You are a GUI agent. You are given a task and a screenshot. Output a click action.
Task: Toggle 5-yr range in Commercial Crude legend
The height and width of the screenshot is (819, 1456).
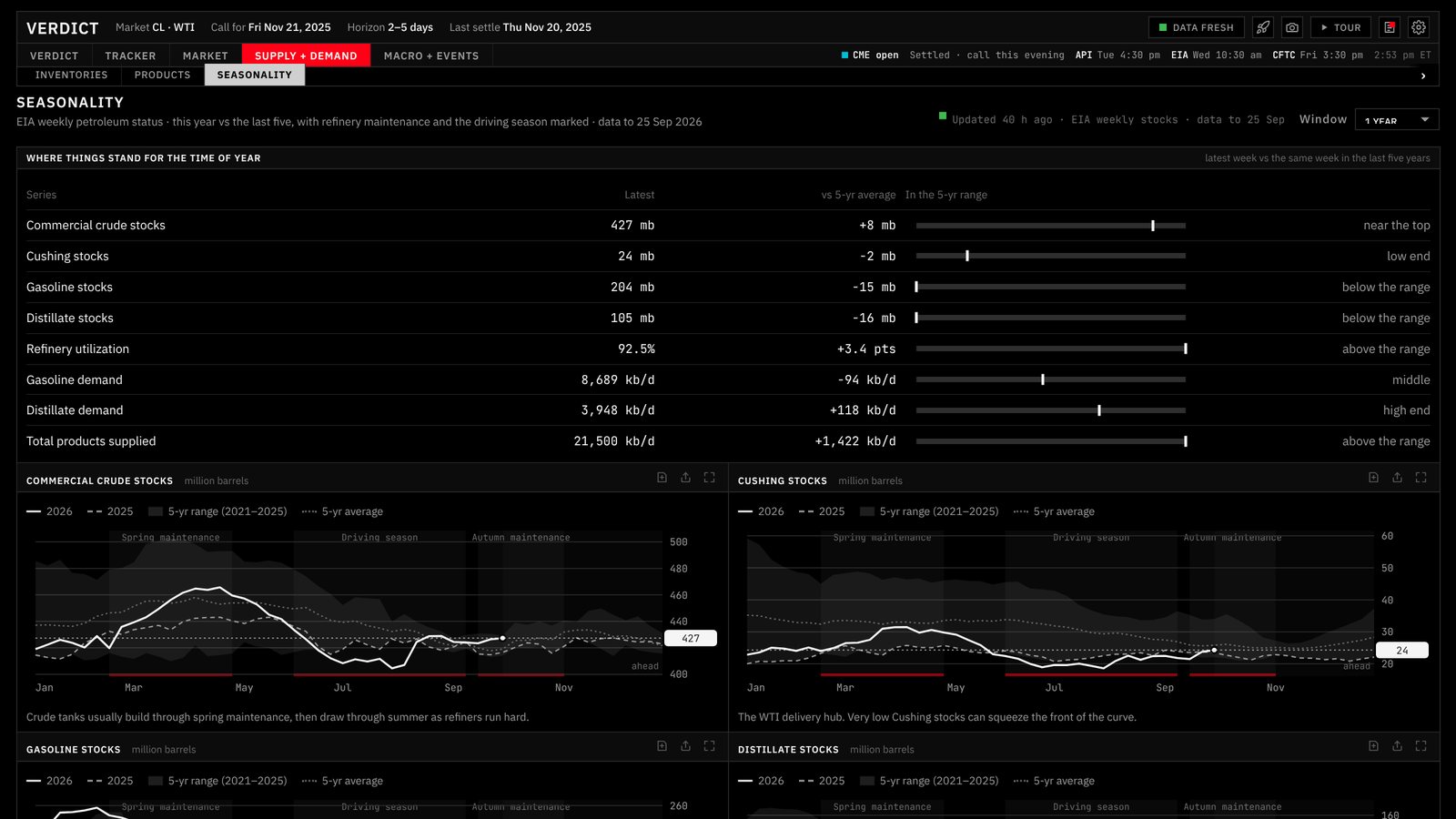[217, 511]
